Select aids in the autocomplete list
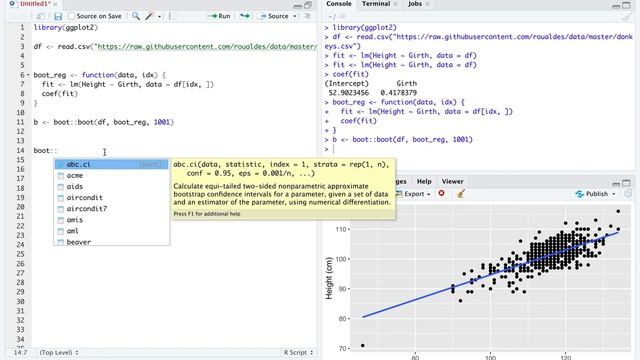Image resolution: width=640 pixels, height=360 pixels. coord(112,187)
